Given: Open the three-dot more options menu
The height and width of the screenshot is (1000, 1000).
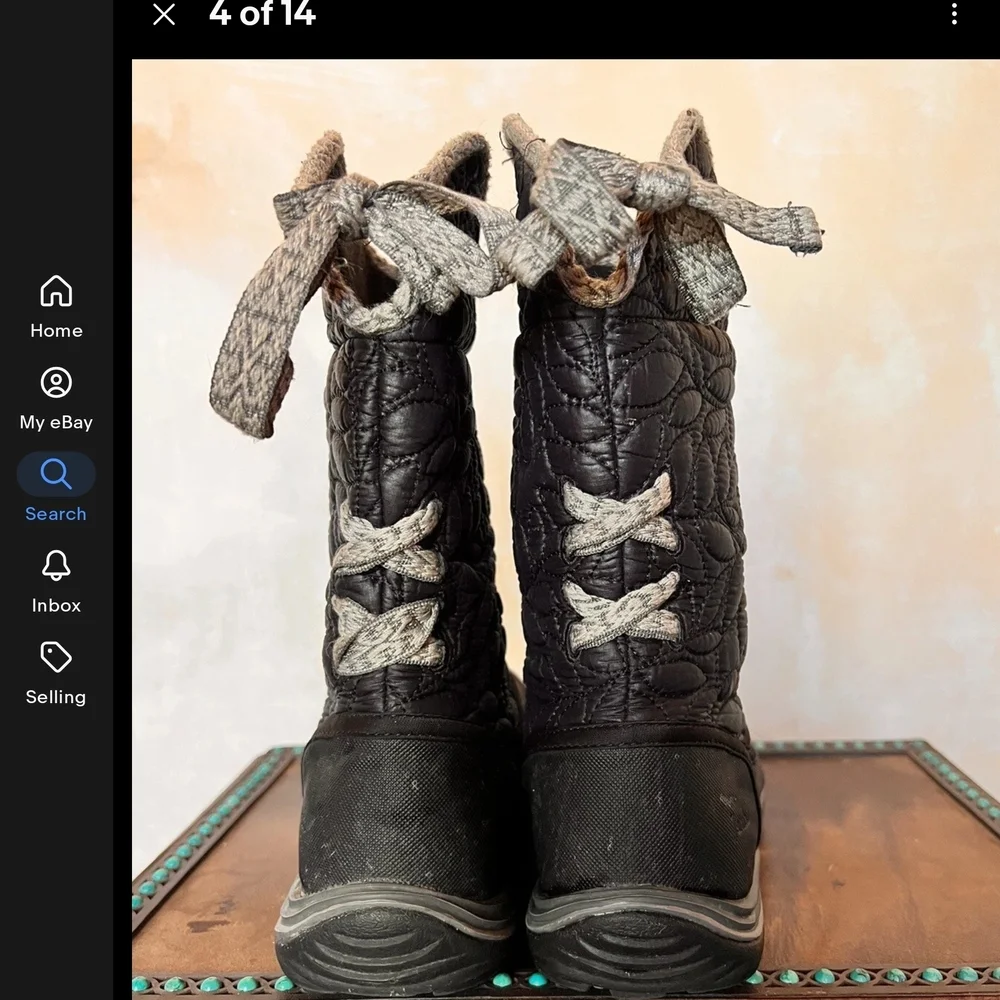Looking at the screenshot, I should pyautogui.click(x=954, y=13).
